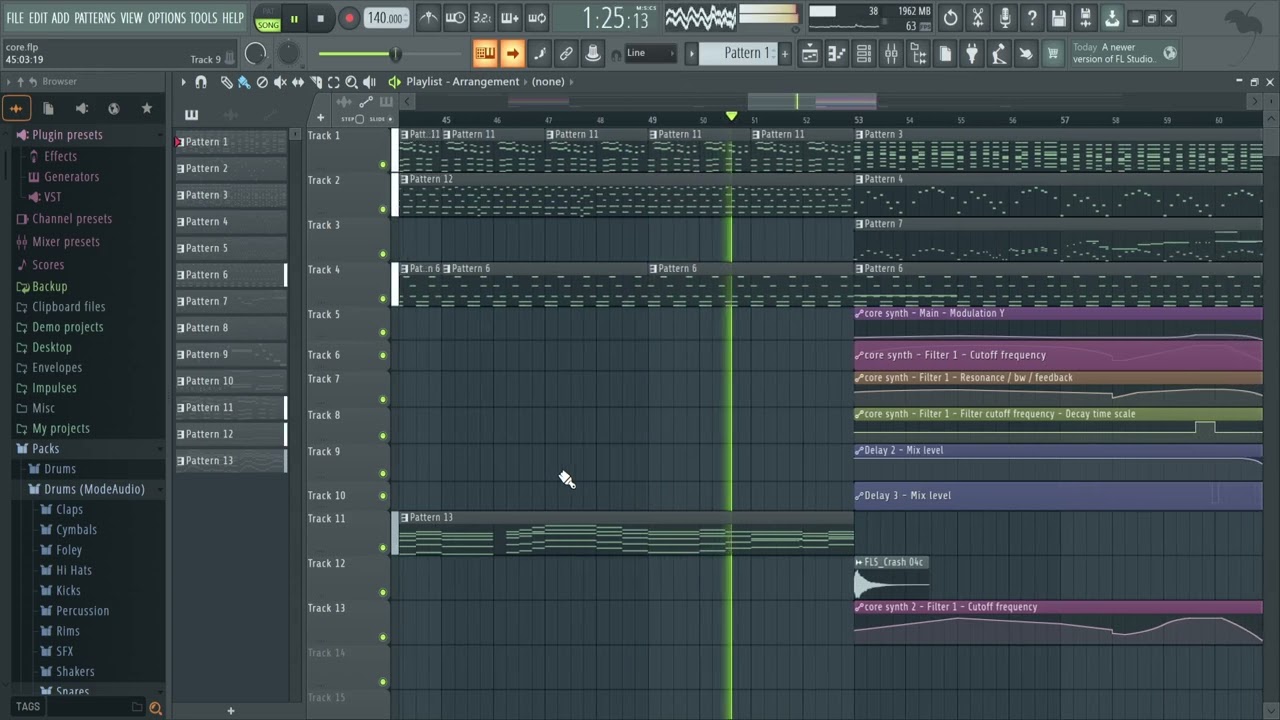Viewport: 1280px width, 720px height.
Task: Select the Zoom tool in Playlist
Action: coord(351,82)
